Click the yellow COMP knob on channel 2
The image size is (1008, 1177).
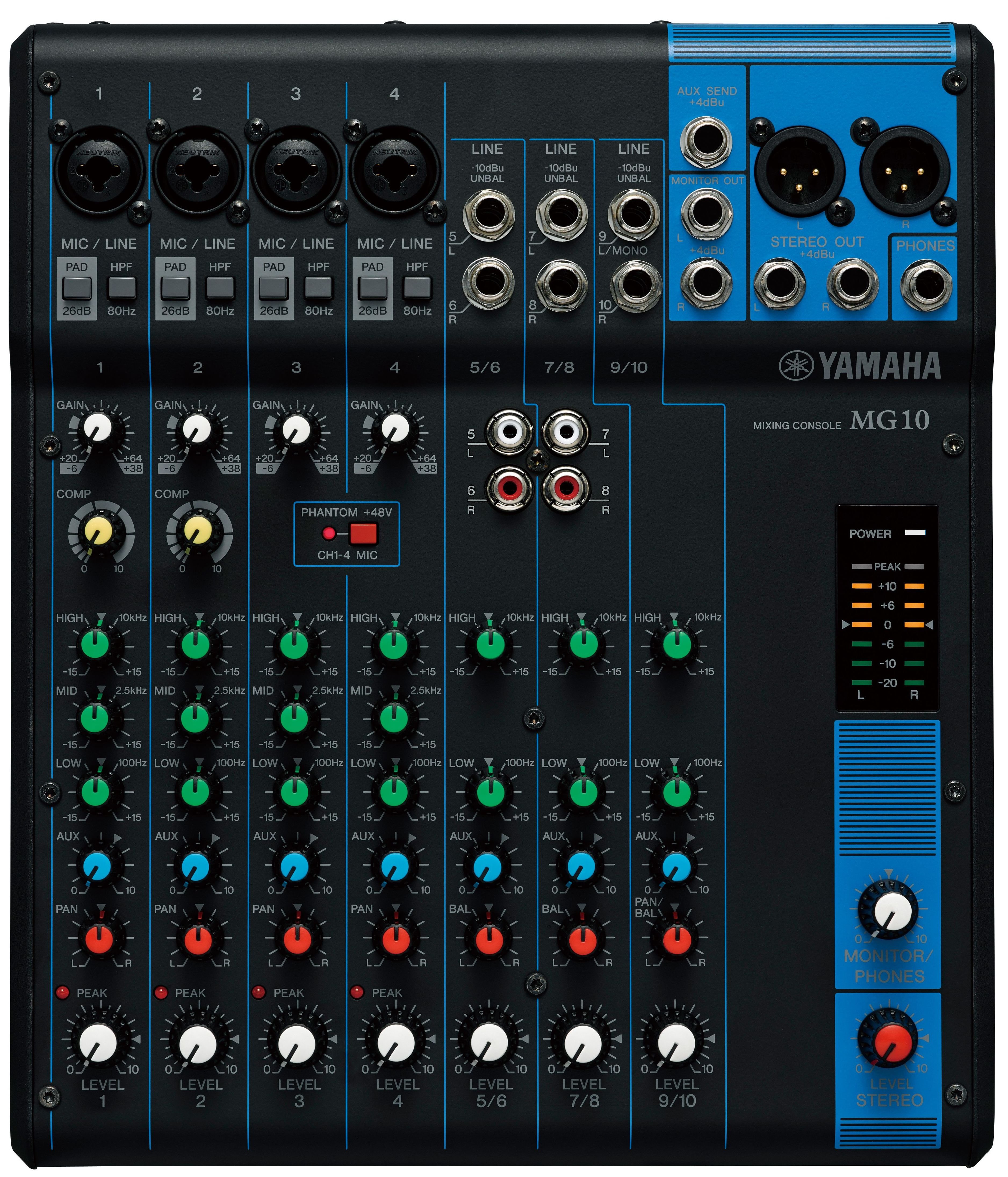coord(198,531)
